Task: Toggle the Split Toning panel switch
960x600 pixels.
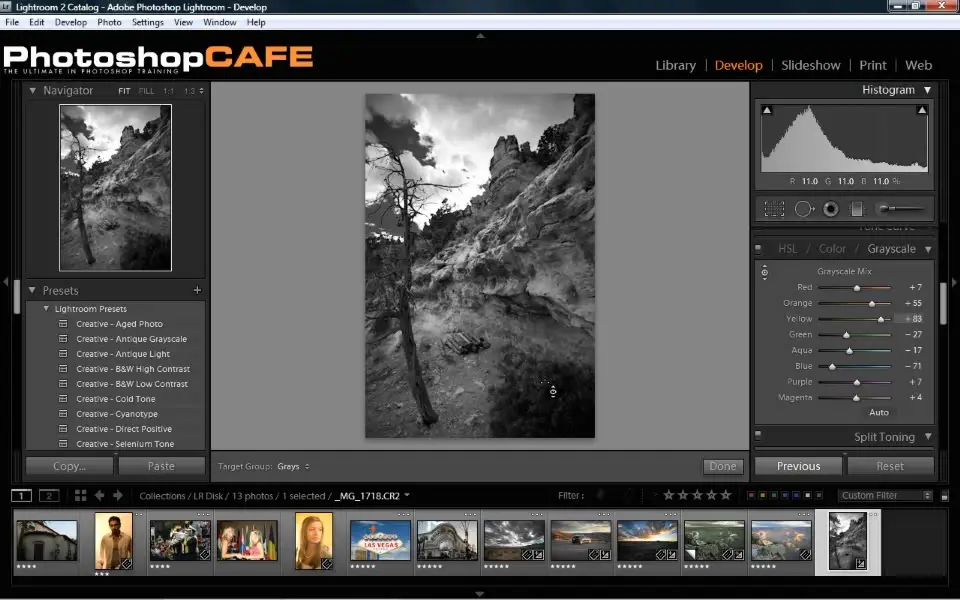Action: point(758,436)
